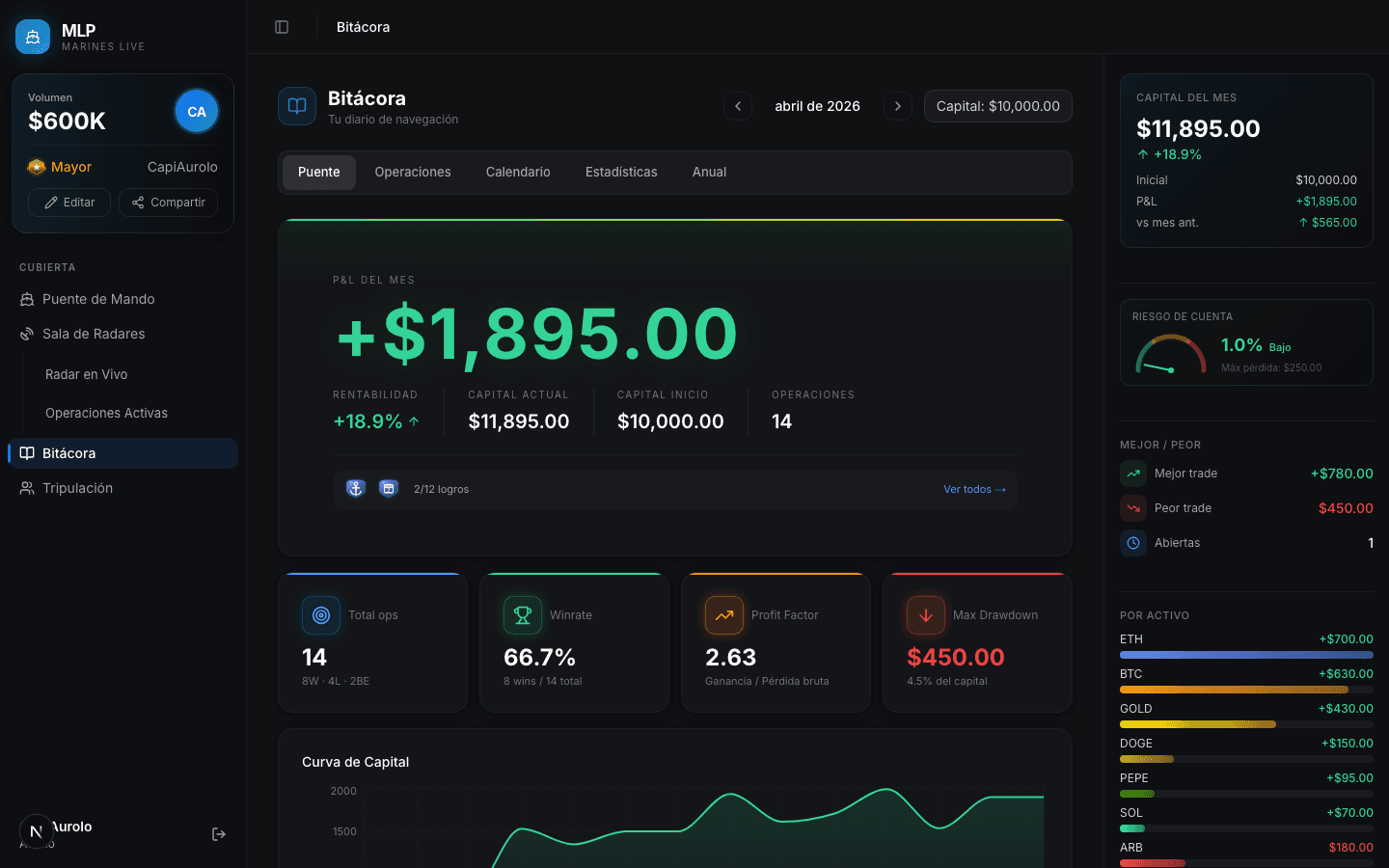This screenshot has width=1389, height=868.
Task: Click the vs mes ant. $565.00 value
Action: (1327, 223)
